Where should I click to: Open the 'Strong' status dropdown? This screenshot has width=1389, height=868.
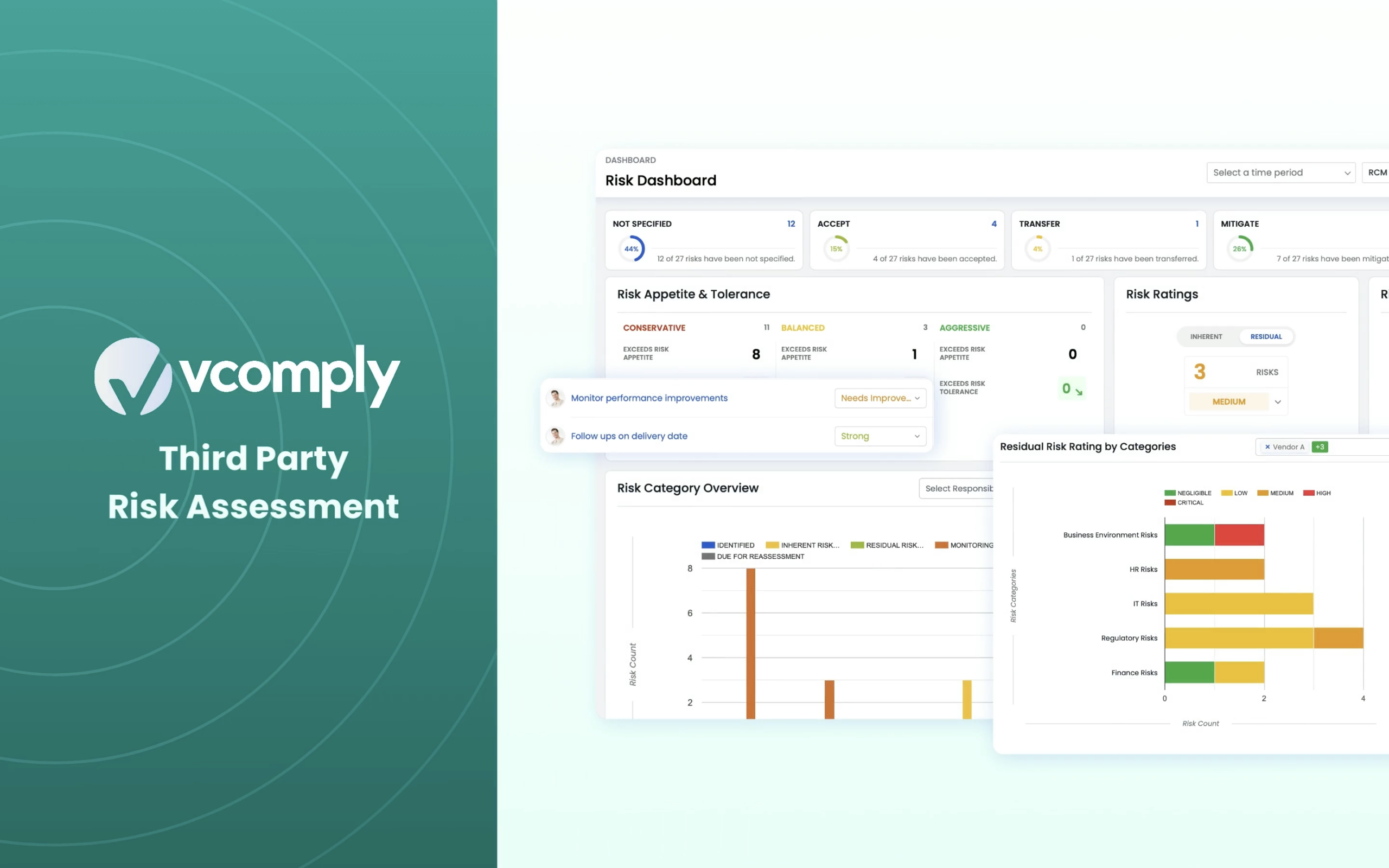pos(880,436)
